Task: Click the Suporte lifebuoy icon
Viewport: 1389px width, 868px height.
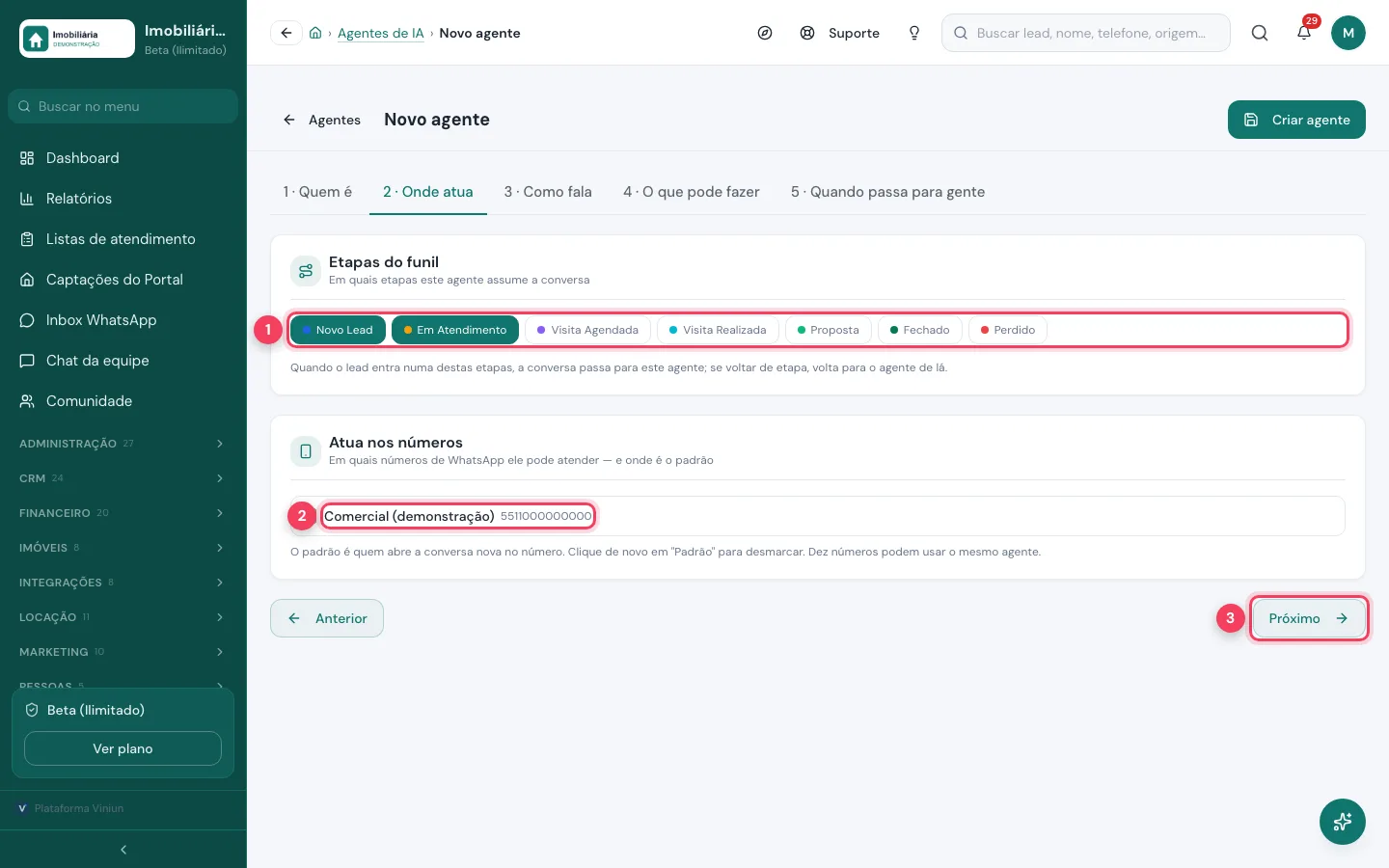Action: pos(807,33)
